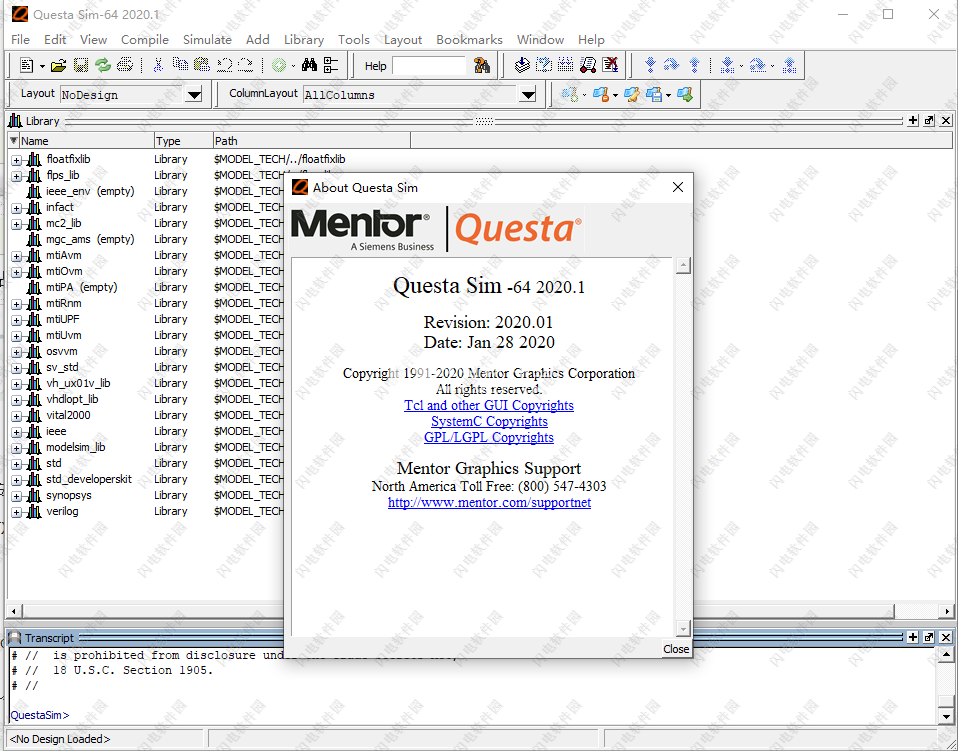Image resolution: width=958 pixels, height=751 pixels.
Task: Click the help search icon beside Help field
Action: 482,65
